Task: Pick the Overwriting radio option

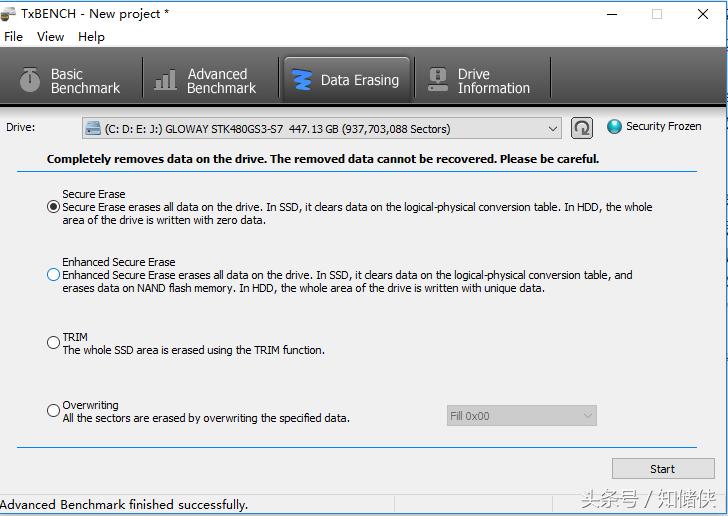Action: (x=54, y=411)
